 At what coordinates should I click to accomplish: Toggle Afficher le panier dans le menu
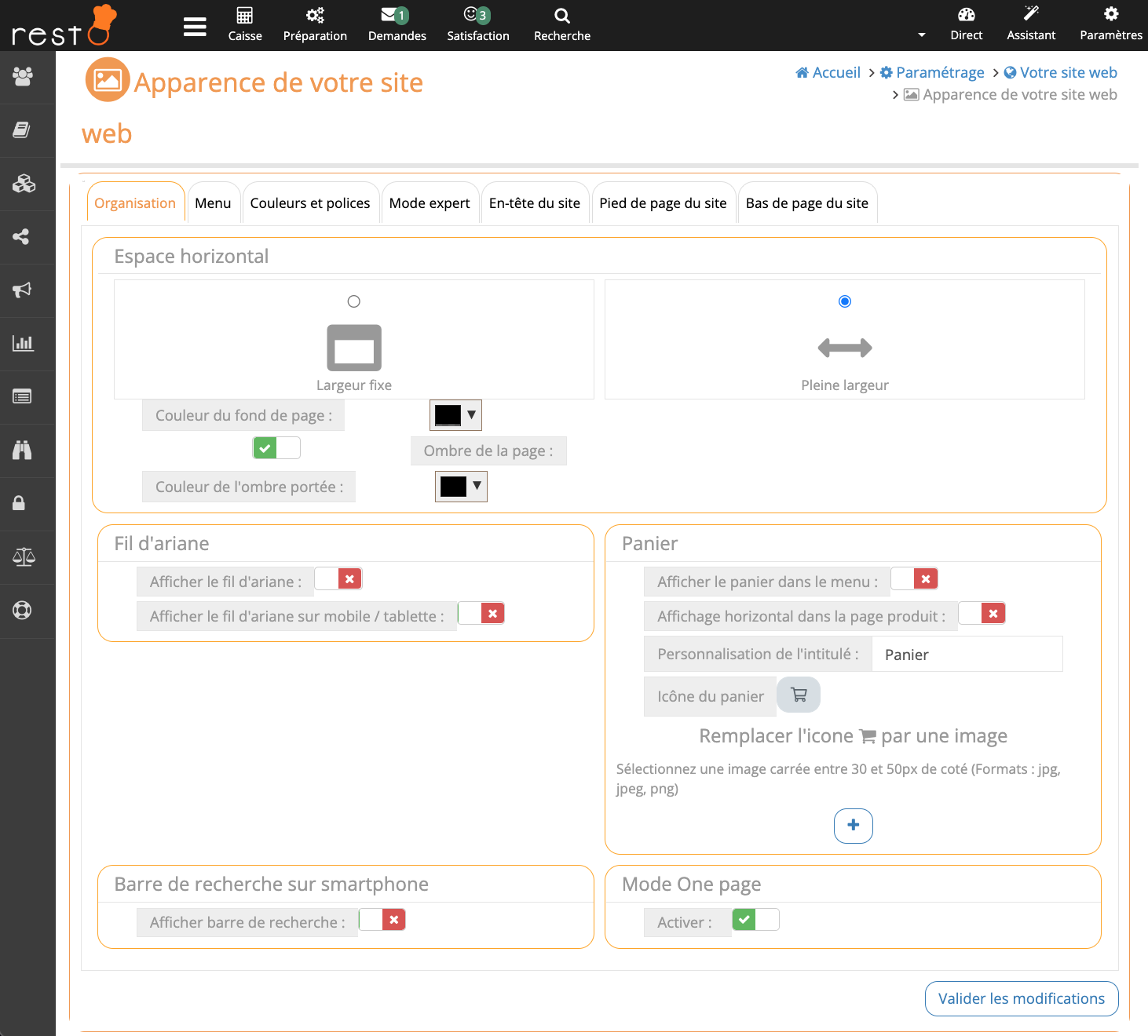coord(914,579)
